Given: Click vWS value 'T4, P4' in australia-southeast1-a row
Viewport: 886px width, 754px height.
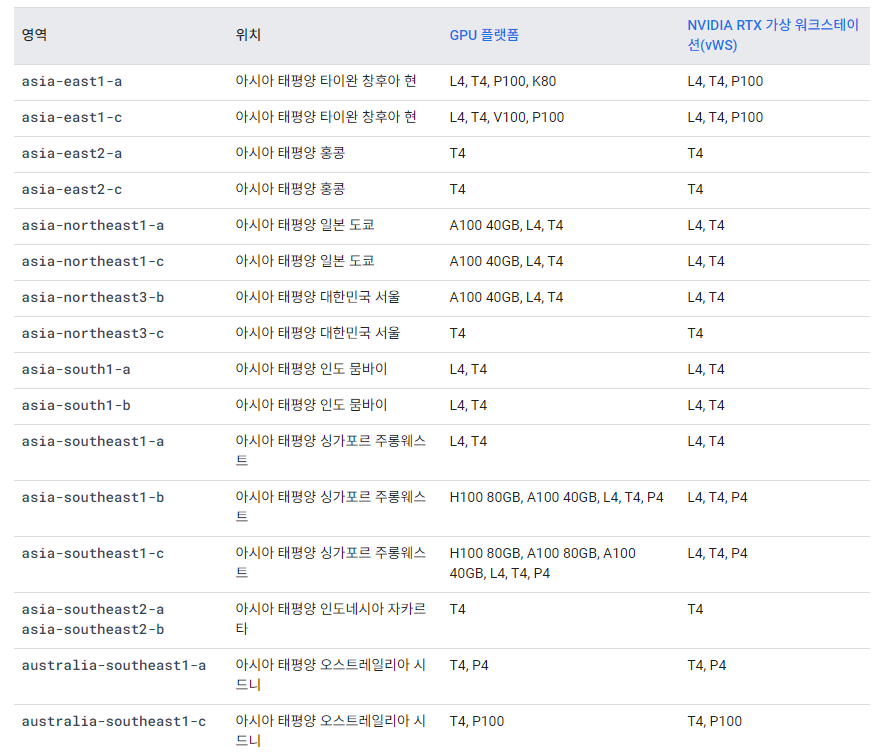Looking at the screenshot, I should pyautogui.click(x=706, y=665).
